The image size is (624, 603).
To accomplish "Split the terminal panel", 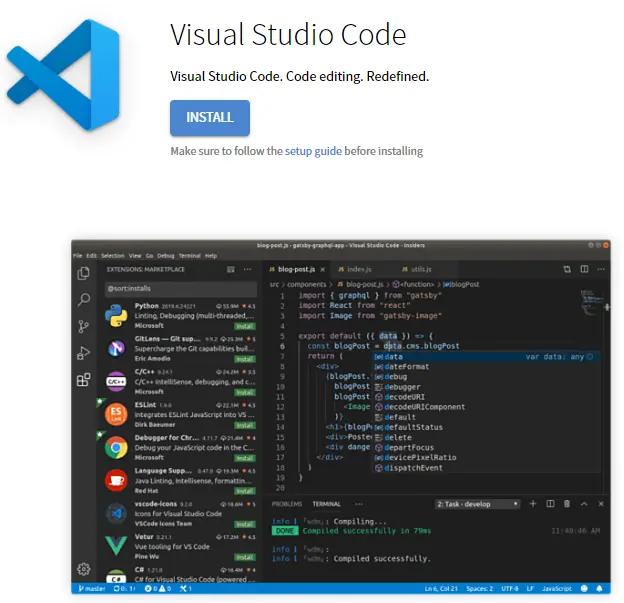I will [550, 504].
